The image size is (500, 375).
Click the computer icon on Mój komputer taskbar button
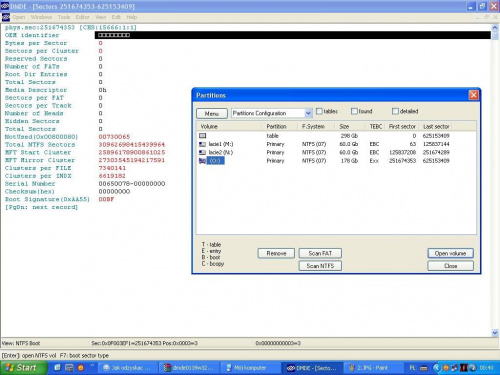pos(229,368)
